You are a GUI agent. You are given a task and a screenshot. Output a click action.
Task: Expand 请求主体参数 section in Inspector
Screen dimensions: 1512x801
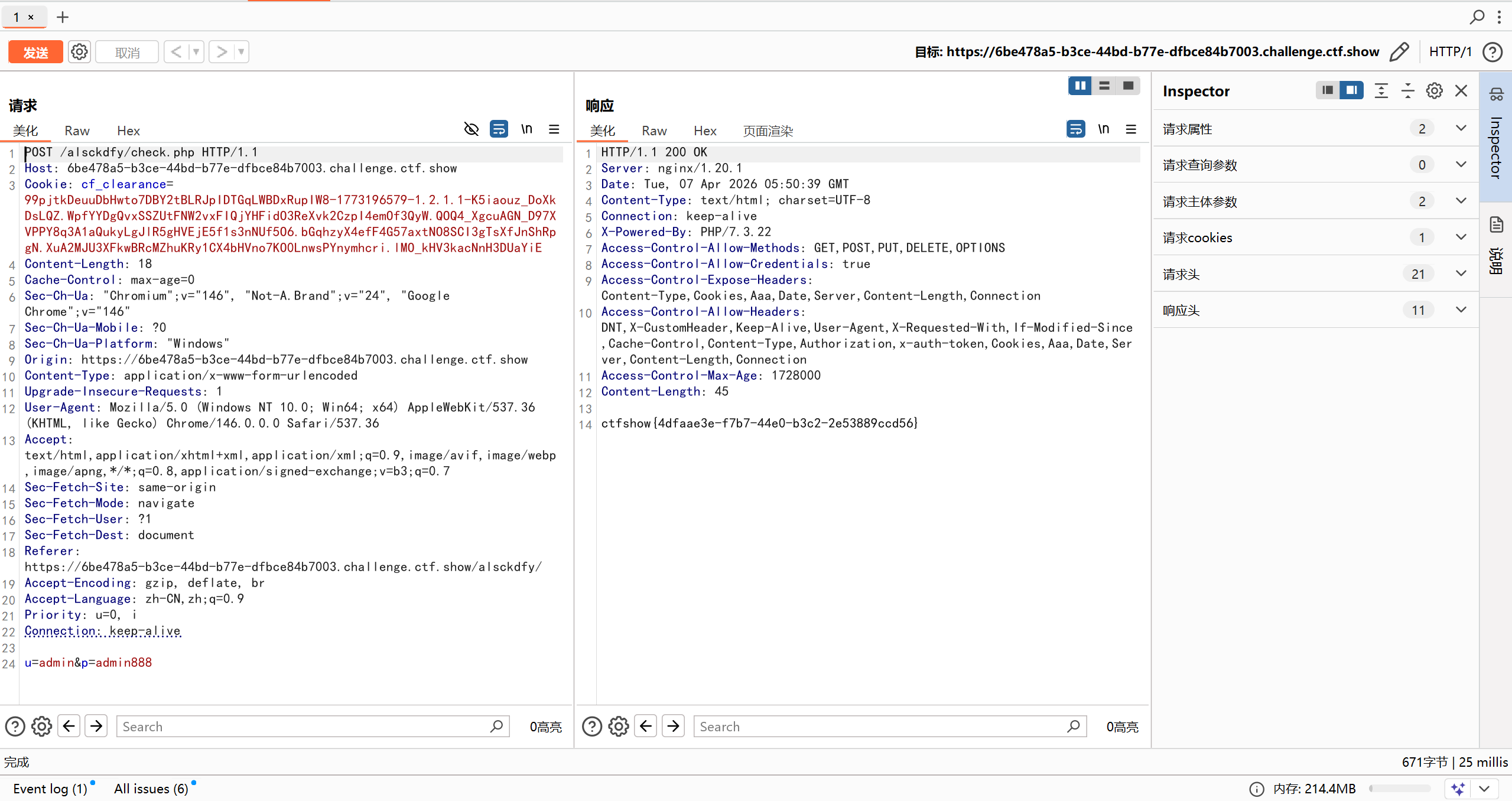pos(1461,201)
